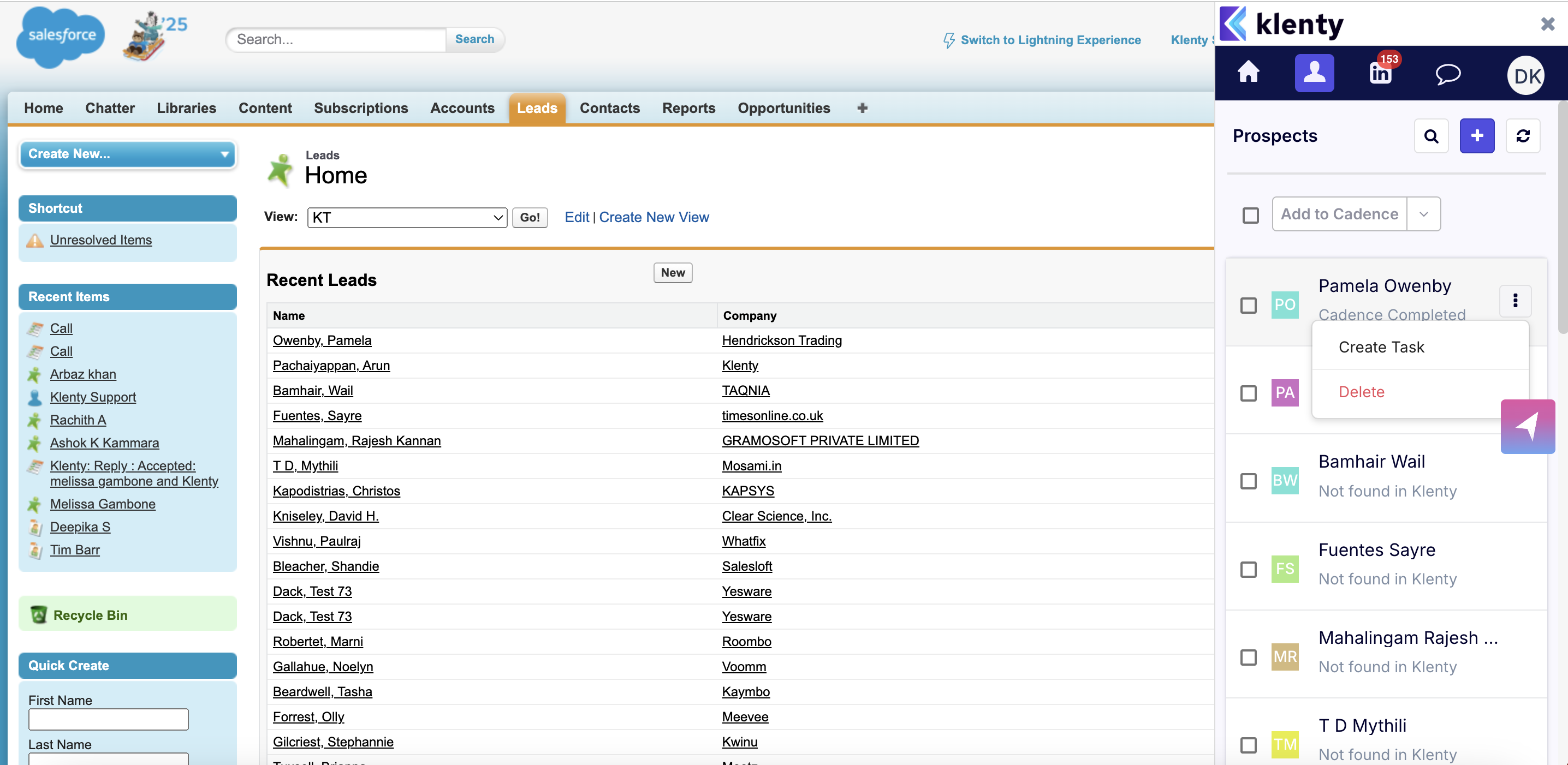Open Klenty home icon

coord(1248,73)
